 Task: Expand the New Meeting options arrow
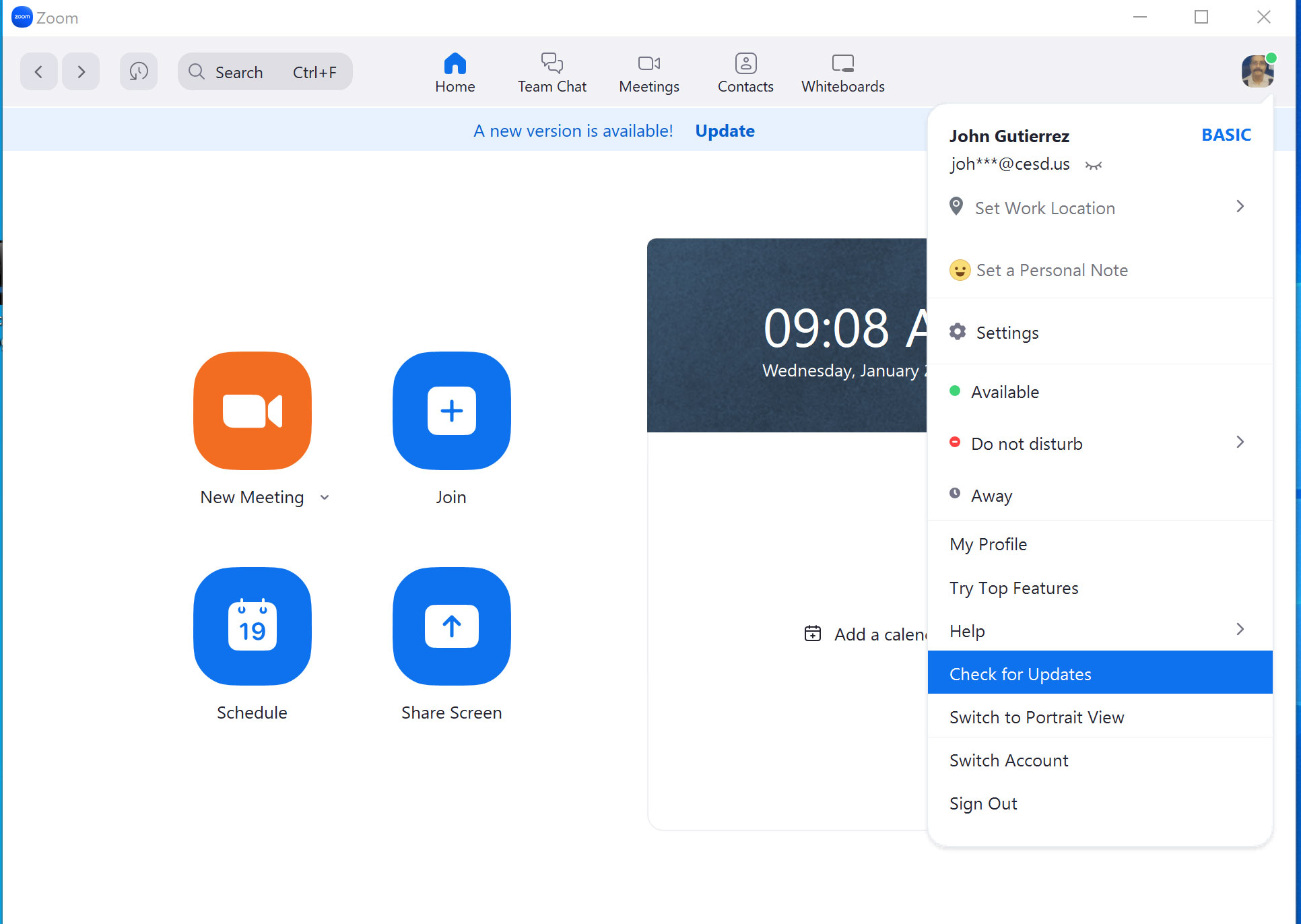tap(325, 498)
